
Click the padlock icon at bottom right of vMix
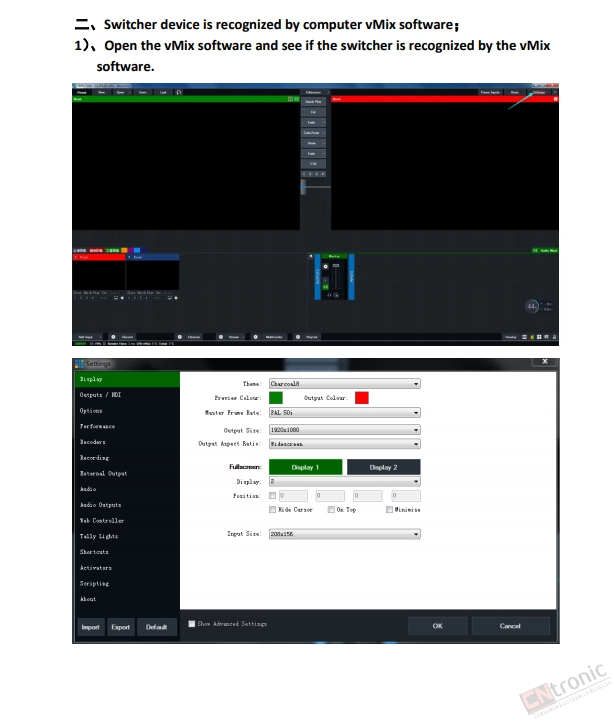pos(554,337)
